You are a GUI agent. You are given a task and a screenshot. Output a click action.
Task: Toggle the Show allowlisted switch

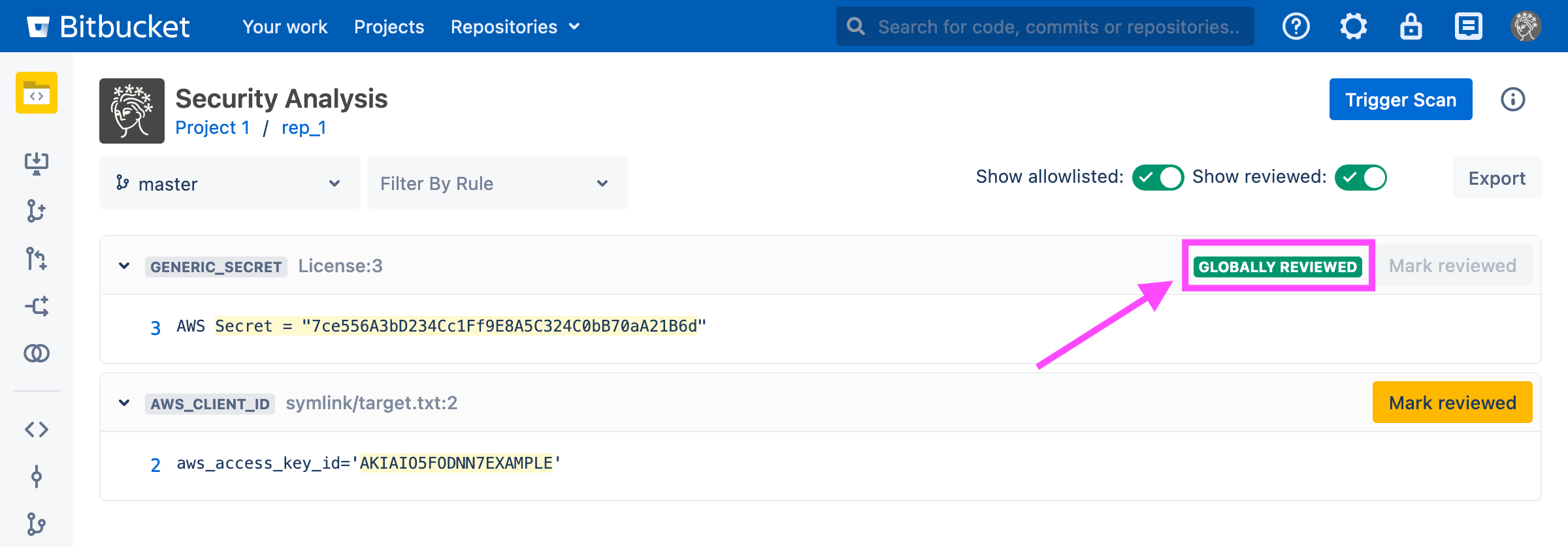point(1158,178)
